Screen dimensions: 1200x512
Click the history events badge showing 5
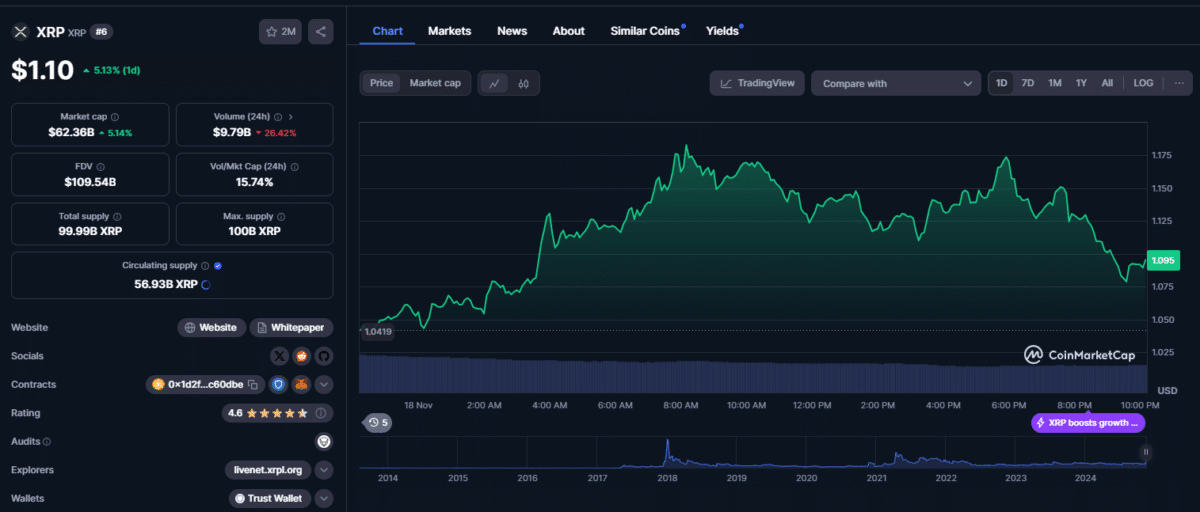[378, 423]
